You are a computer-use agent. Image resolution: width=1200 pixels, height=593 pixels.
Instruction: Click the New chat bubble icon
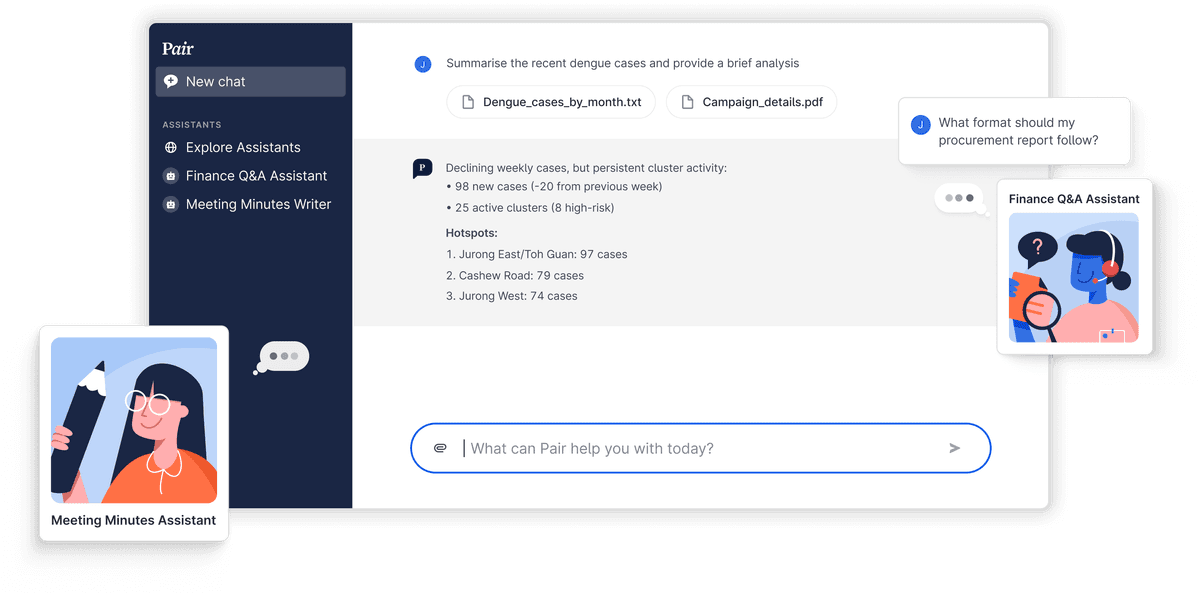[171, 82]
